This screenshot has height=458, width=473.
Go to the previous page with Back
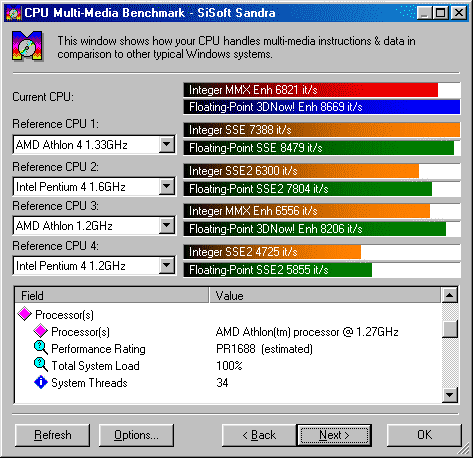tap(259, 435)
